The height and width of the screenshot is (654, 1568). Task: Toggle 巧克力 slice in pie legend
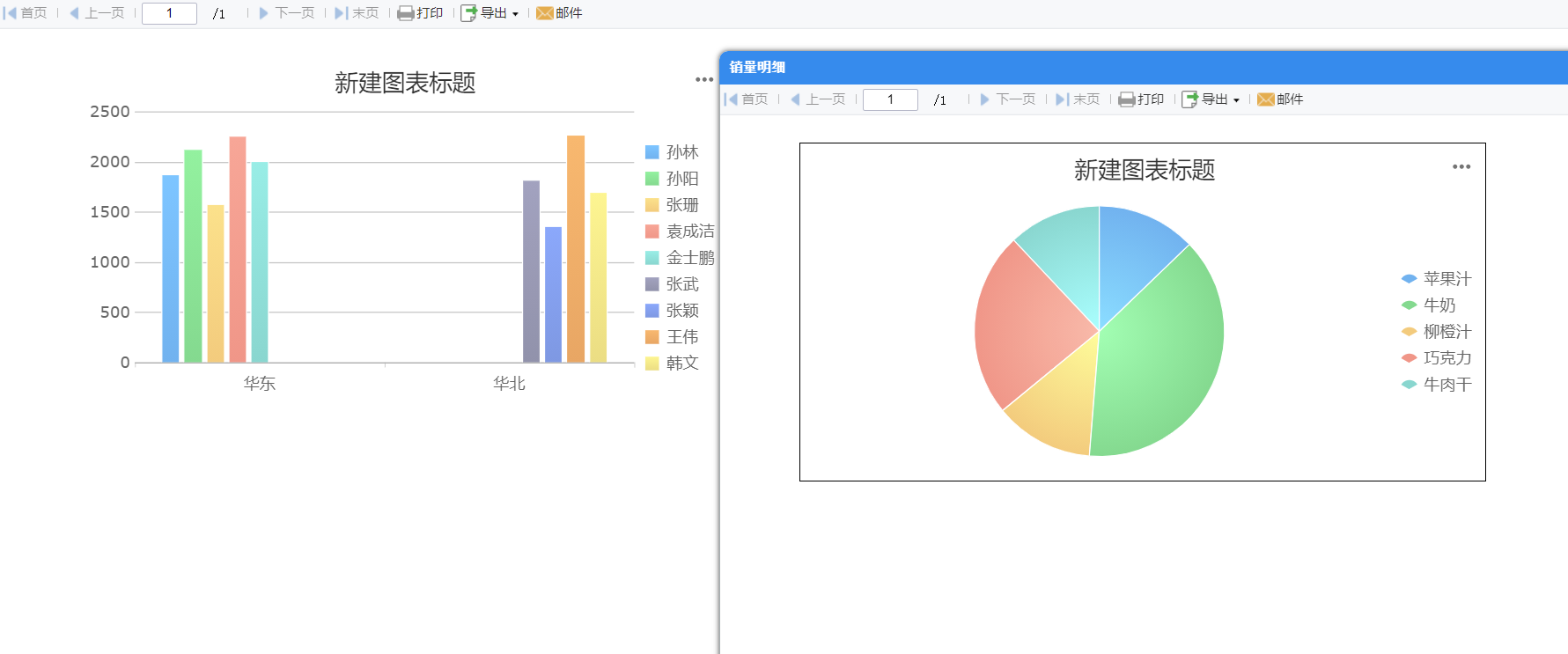tap(1436, 358)
